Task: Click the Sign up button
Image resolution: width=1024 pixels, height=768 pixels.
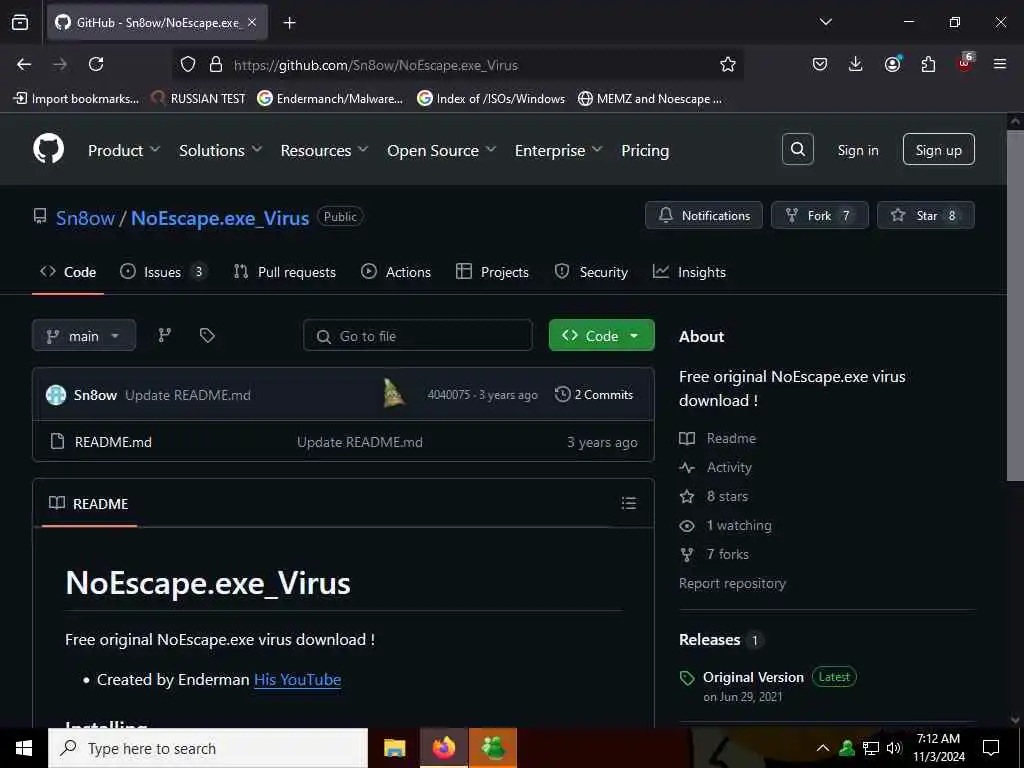Action: coord(938,150)
